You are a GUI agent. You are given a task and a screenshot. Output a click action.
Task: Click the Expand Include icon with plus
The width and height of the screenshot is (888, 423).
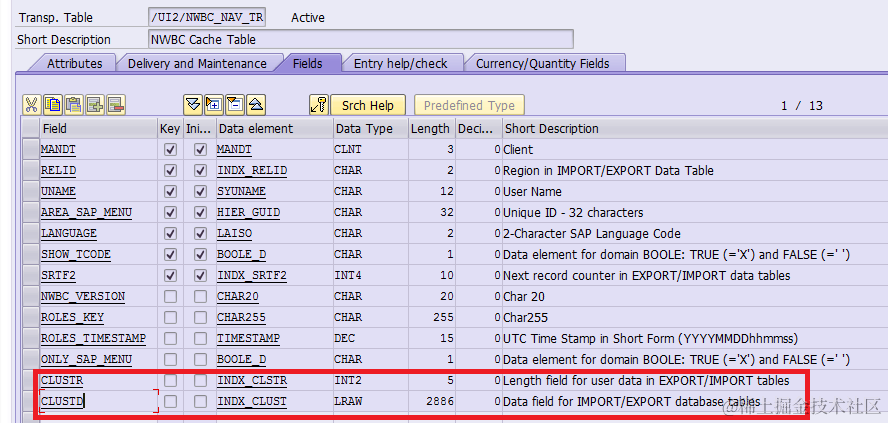[214, 105]
